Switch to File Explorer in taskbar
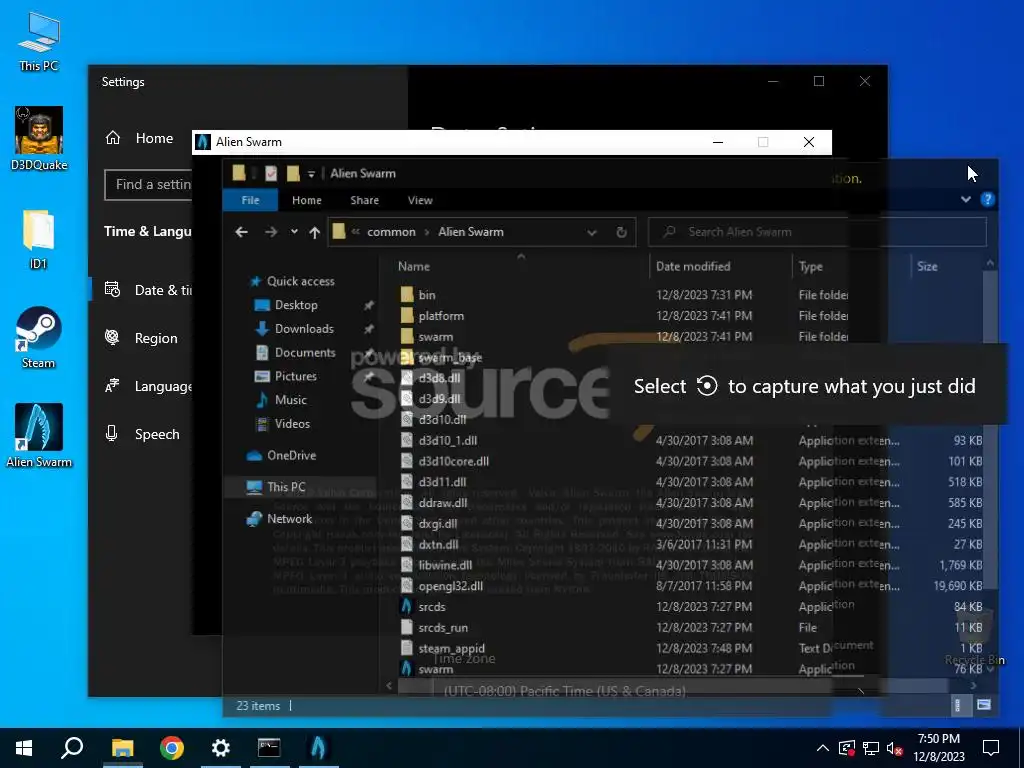The image size is (1024, 768). click(x=122, y=748)
